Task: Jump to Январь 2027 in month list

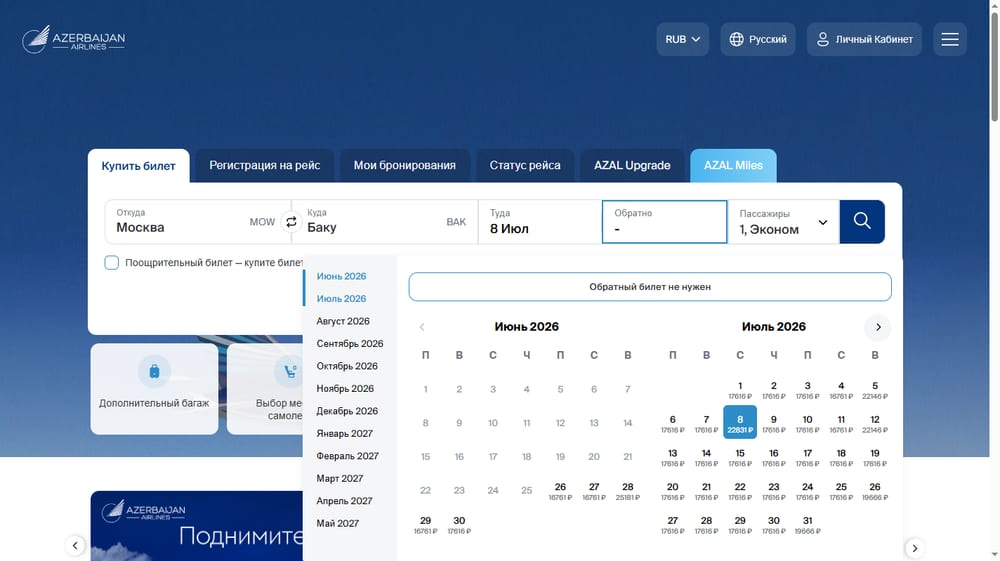Action: tap(344, 434)
